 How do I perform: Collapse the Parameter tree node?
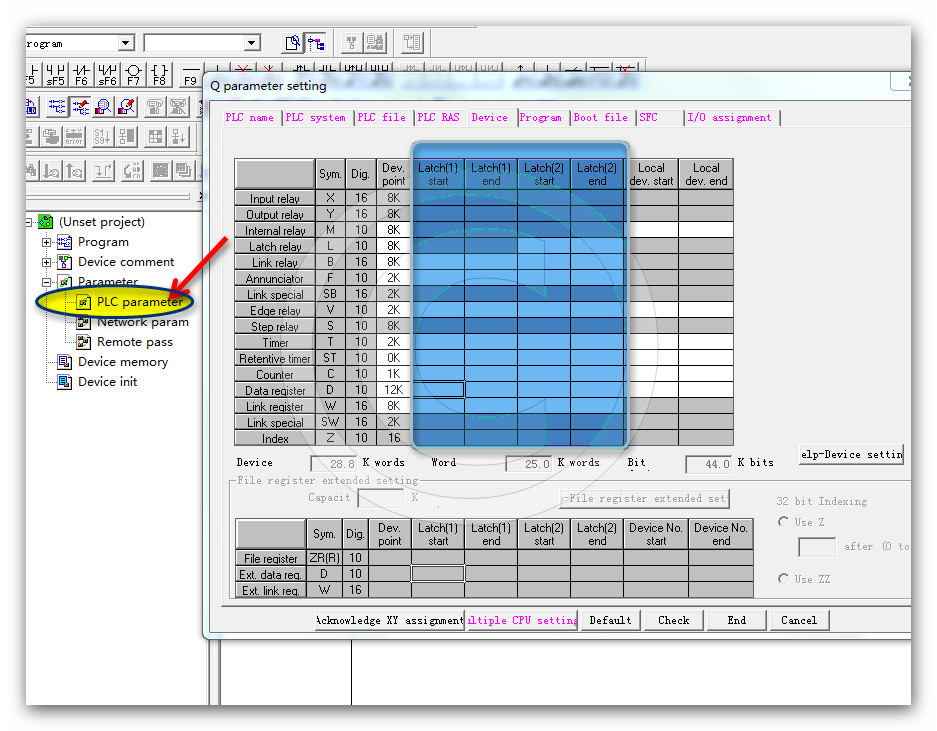pyautogui.click(x=46, y=282)
